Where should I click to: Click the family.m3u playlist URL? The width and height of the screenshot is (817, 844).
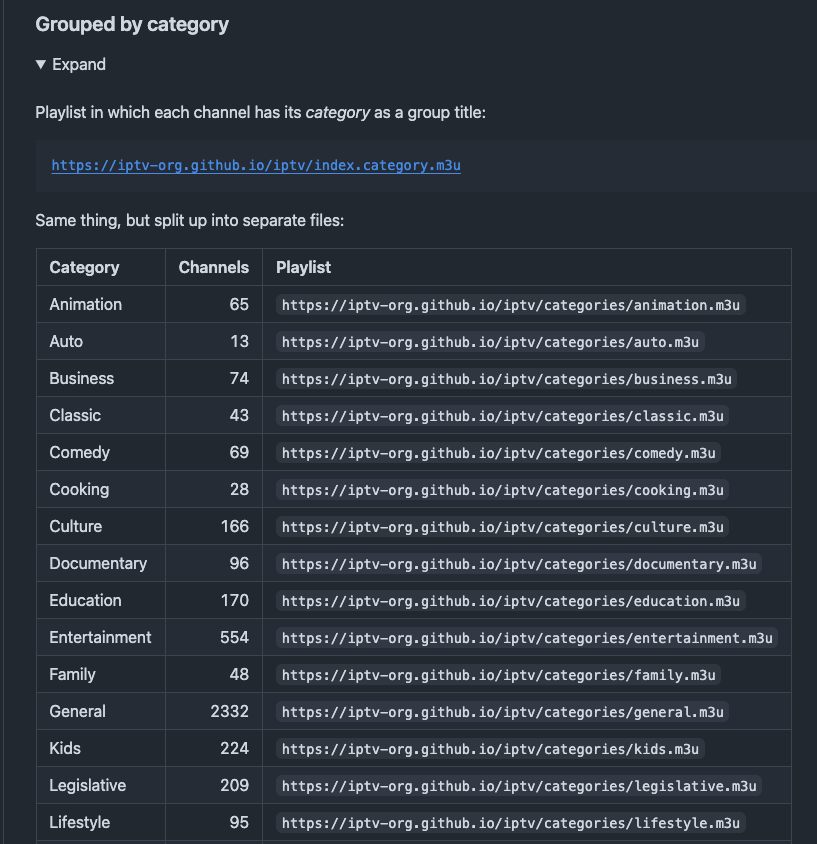click(498, 675)
